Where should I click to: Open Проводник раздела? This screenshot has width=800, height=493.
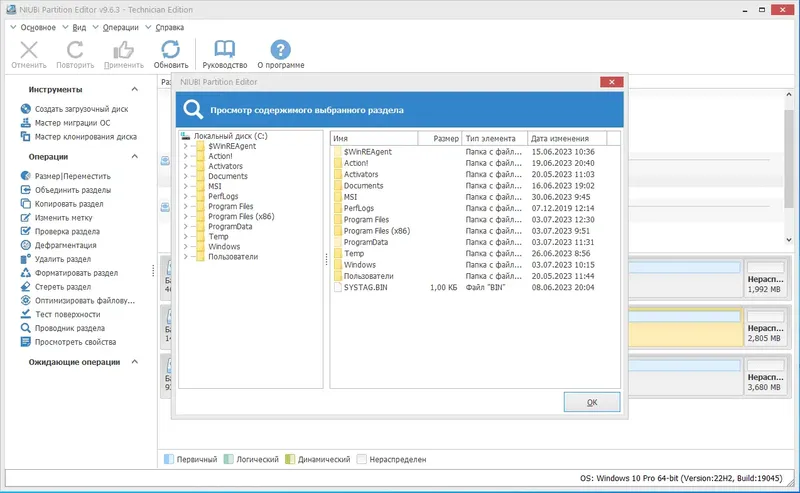point(63,328)
